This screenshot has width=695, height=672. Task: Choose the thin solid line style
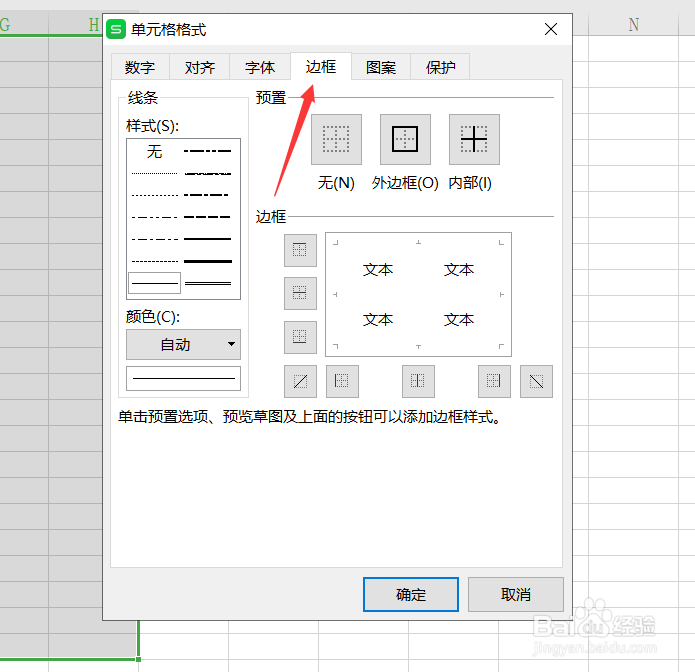pyautogui.click(x=155, y=283)
